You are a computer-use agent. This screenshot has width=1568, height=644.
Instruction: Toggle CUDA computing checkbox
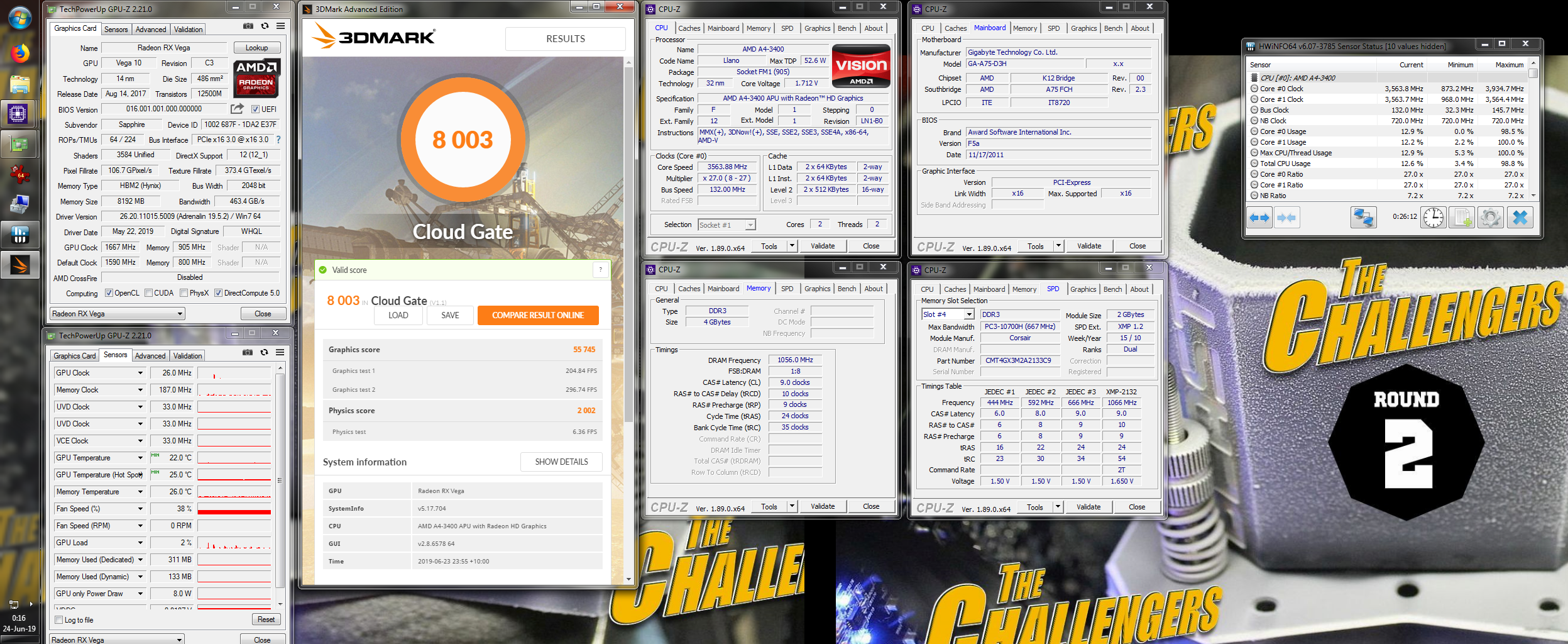[x=149, y=293]
